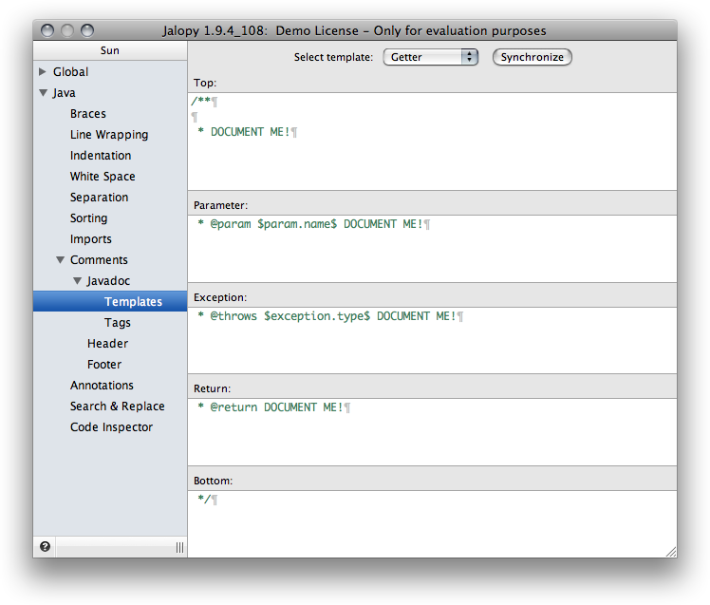Click the help question mark icon
The width and height of the screenshot is (710, 605).
[45, 547]
